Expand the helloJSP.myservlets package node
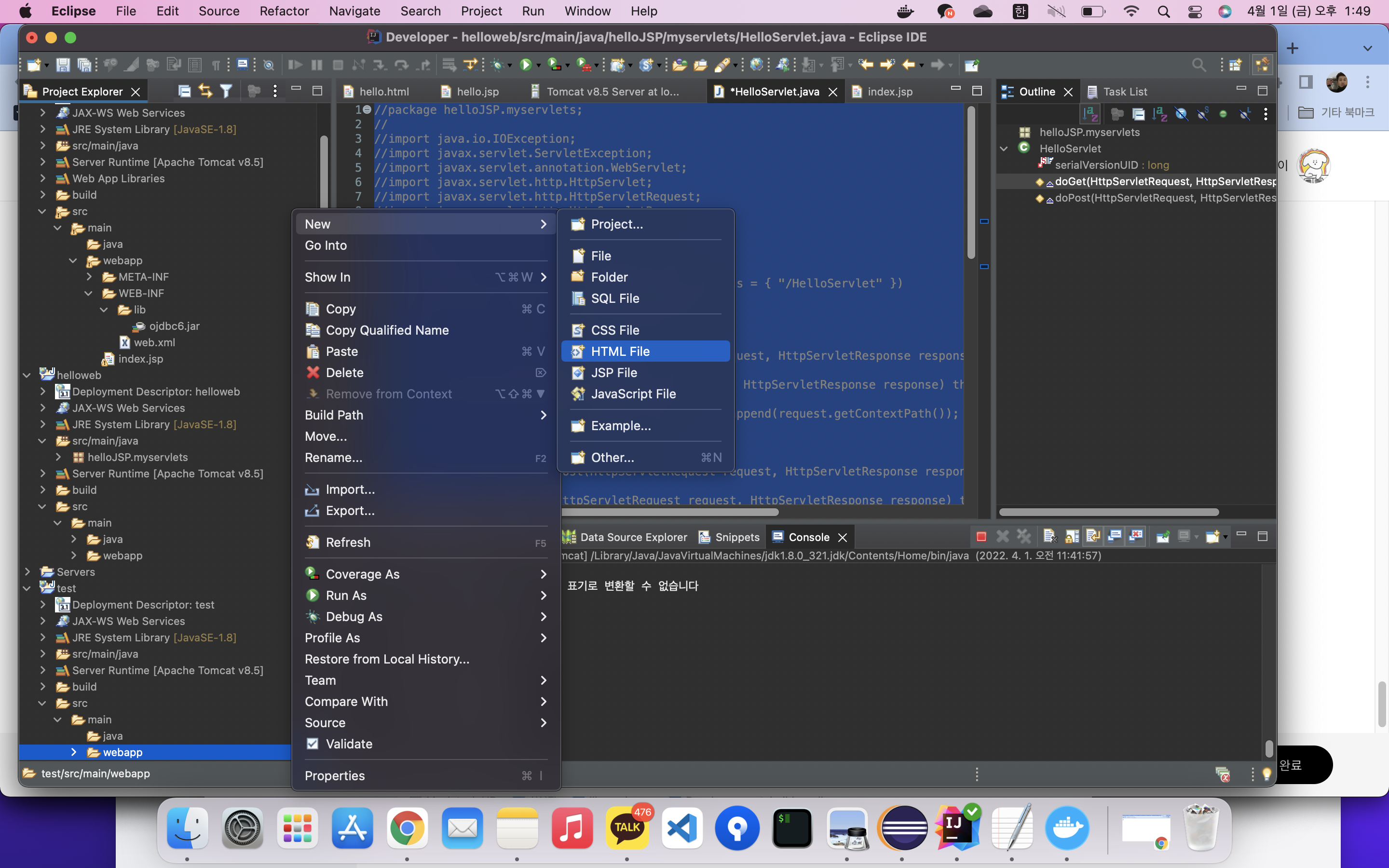 [x=58, y=457]
